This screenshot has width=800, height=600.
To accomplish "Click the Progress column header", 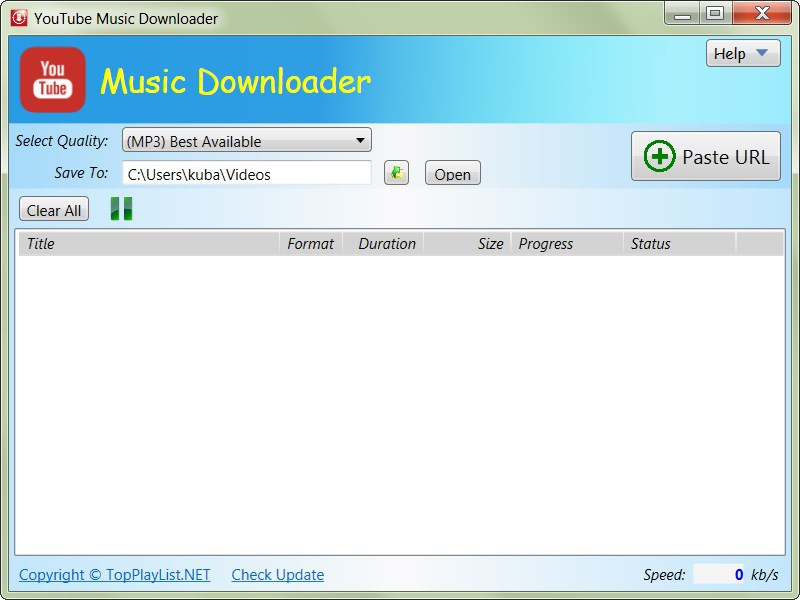I will click(x=567, y=243).
